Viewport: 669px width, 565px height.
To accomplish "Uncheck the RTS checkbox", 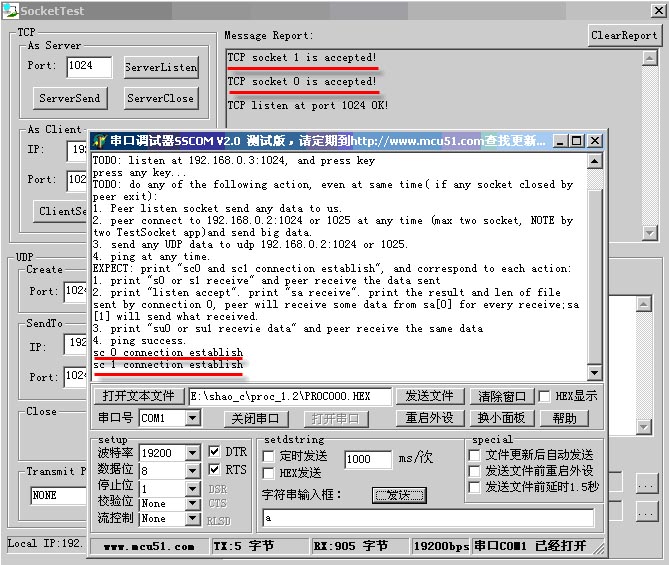I will coord(214,469).
